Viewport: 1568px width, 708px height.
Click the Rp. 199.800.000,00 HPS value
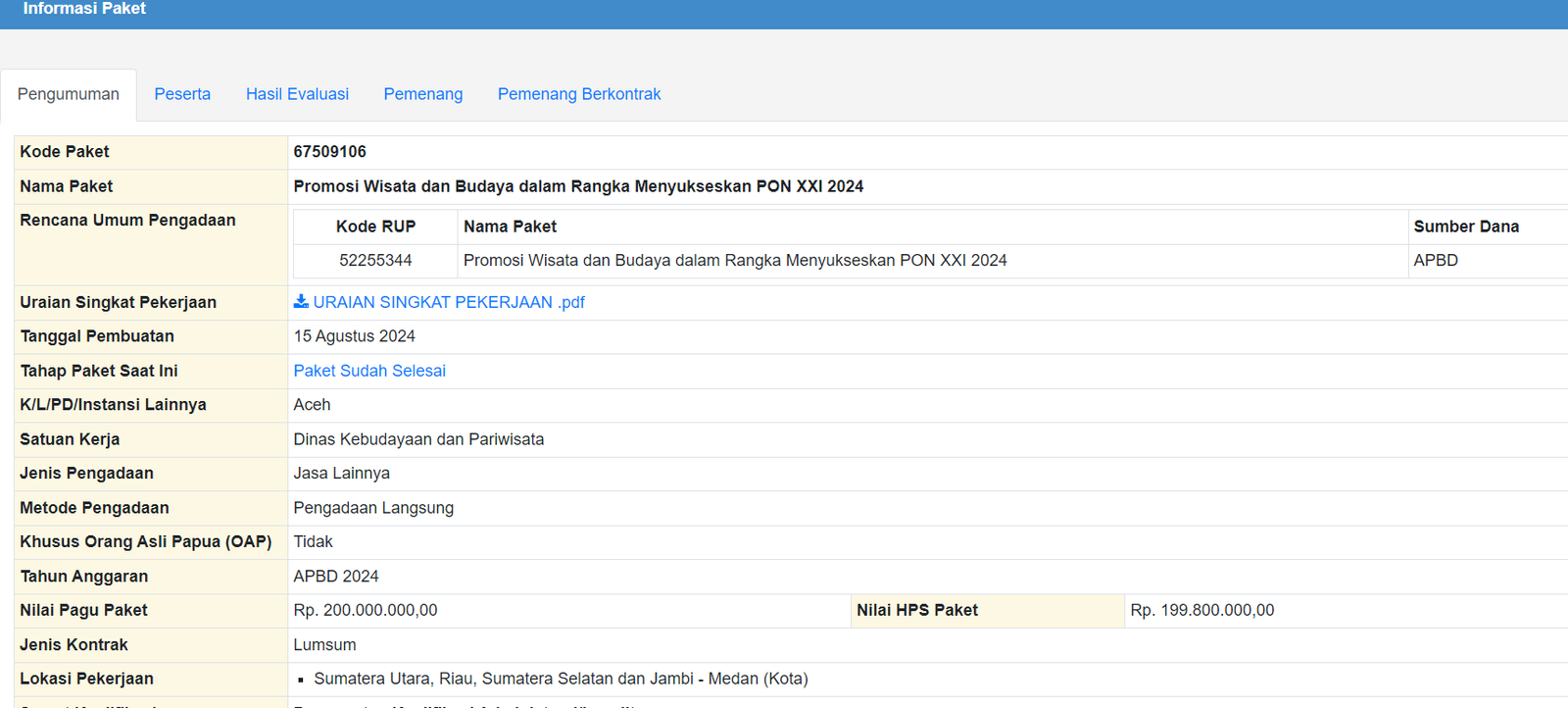point(1202,610)
